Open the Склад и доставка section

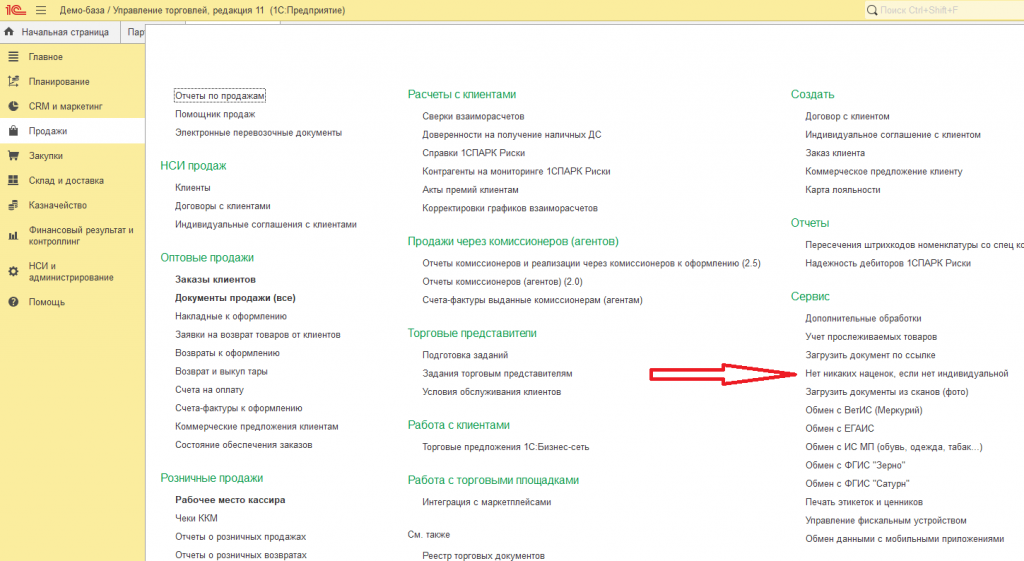tap(66, 180)
